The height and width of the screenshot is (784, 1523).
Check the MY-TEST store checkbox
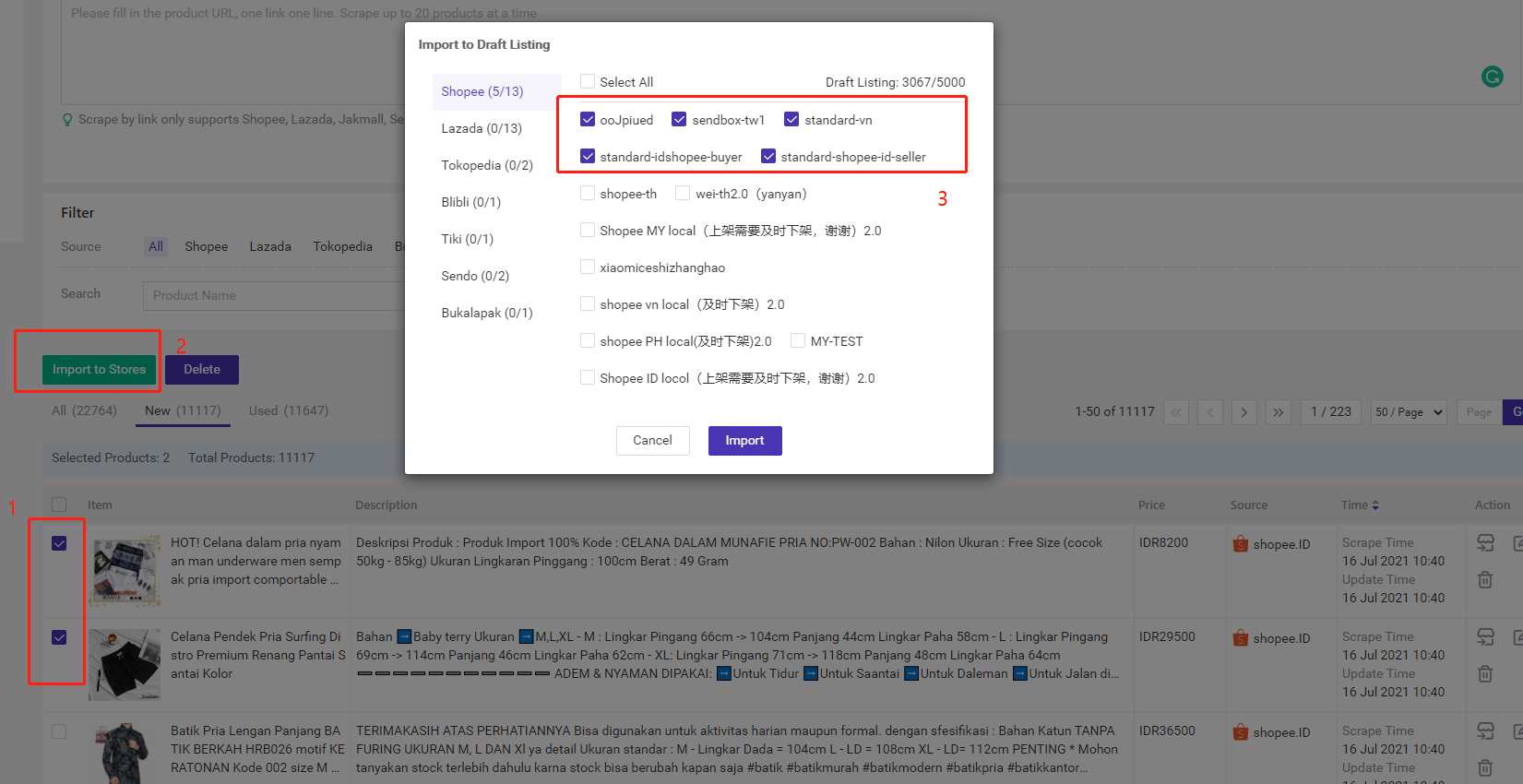[798, 341]
